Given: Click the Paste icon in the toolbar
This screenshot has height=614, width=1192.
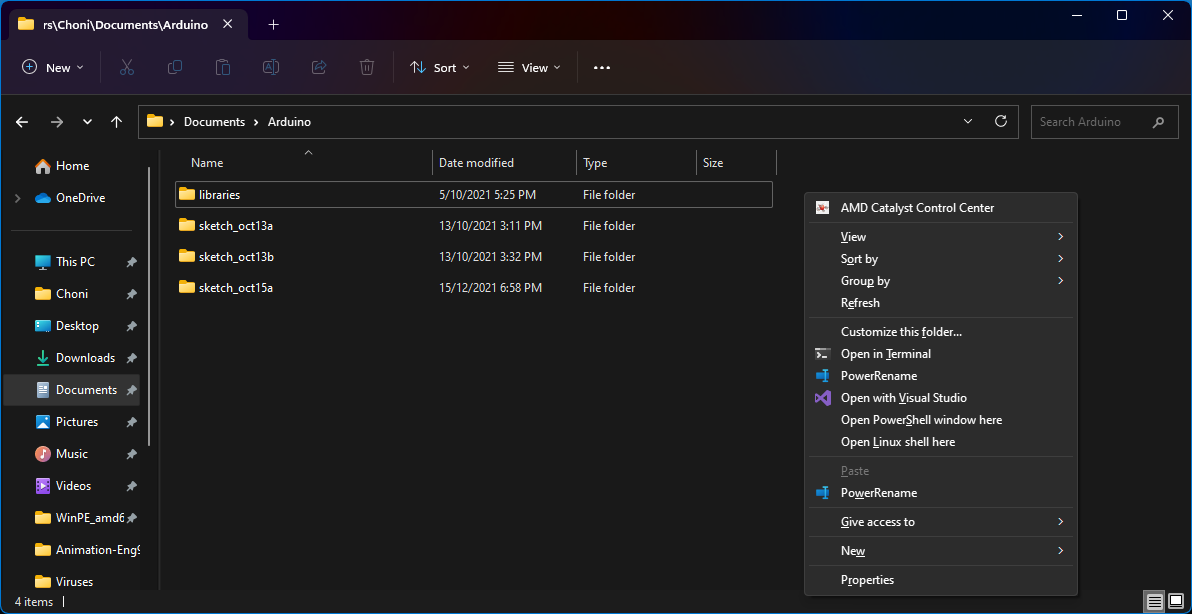Looking at the screenshot, I should (x=222, y=67).
